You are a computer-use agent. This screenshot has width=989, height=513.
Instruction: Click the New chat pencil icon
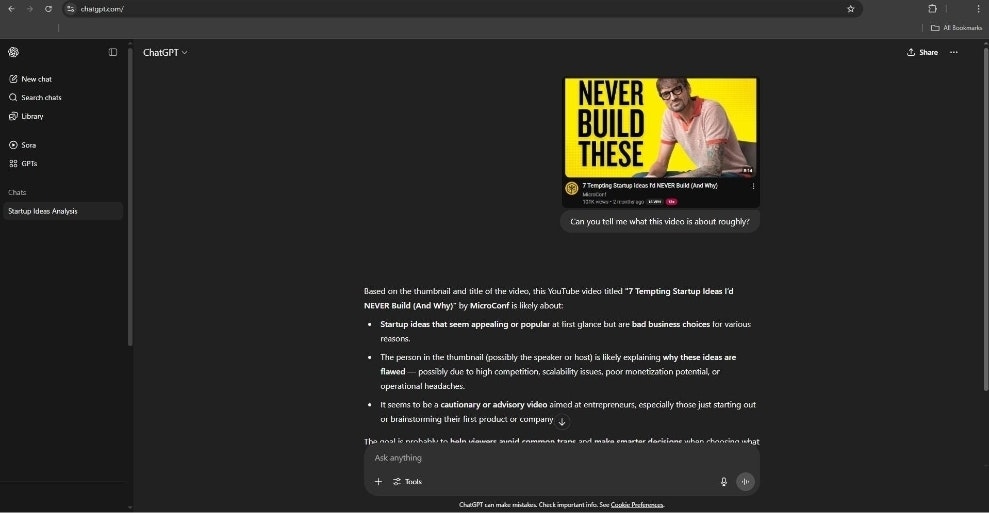coord(13,79)
